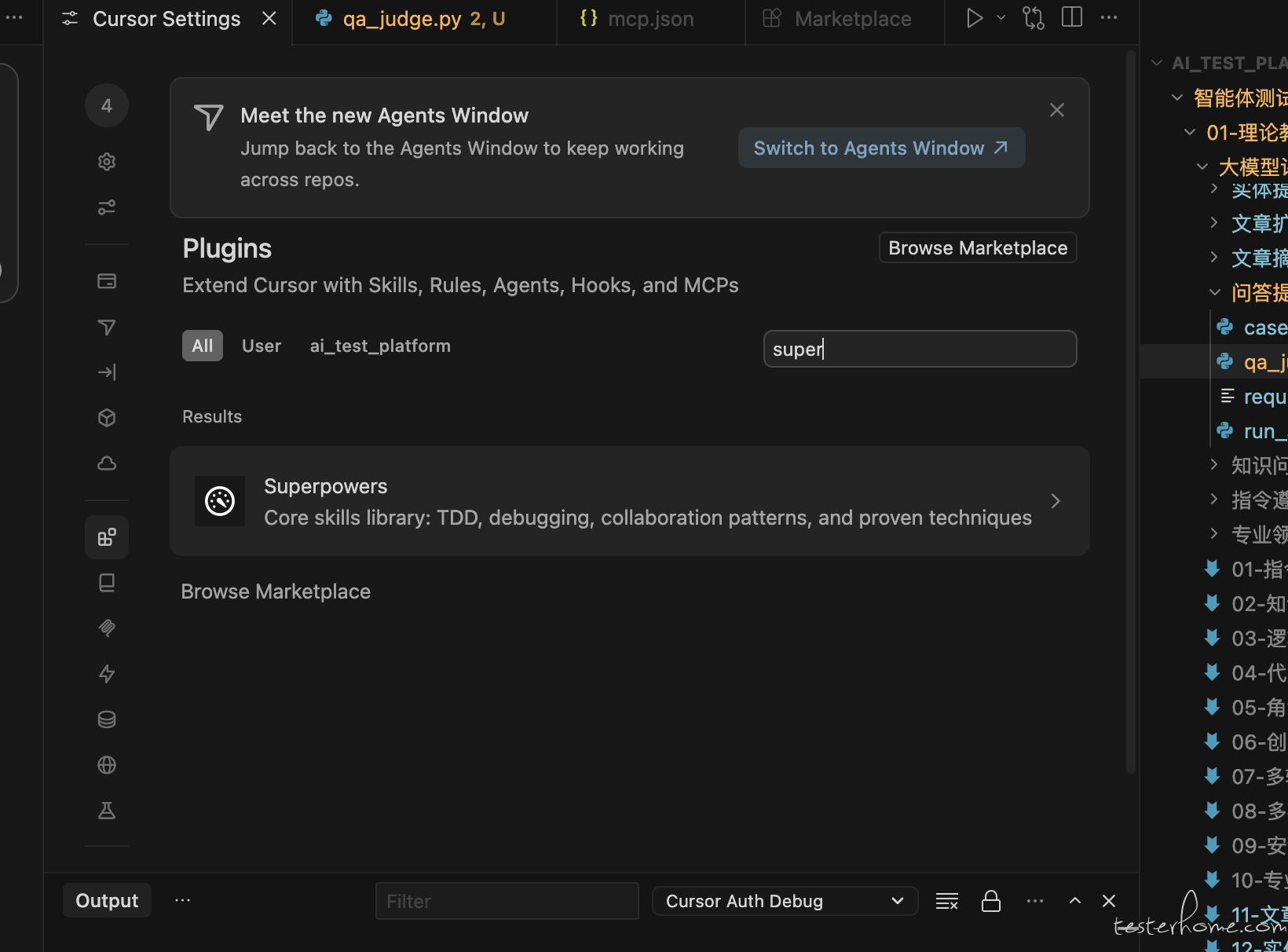Expand the 指令遵 folder chevron
This screenshot has height=952, width=1288.
coord(1215,500)
